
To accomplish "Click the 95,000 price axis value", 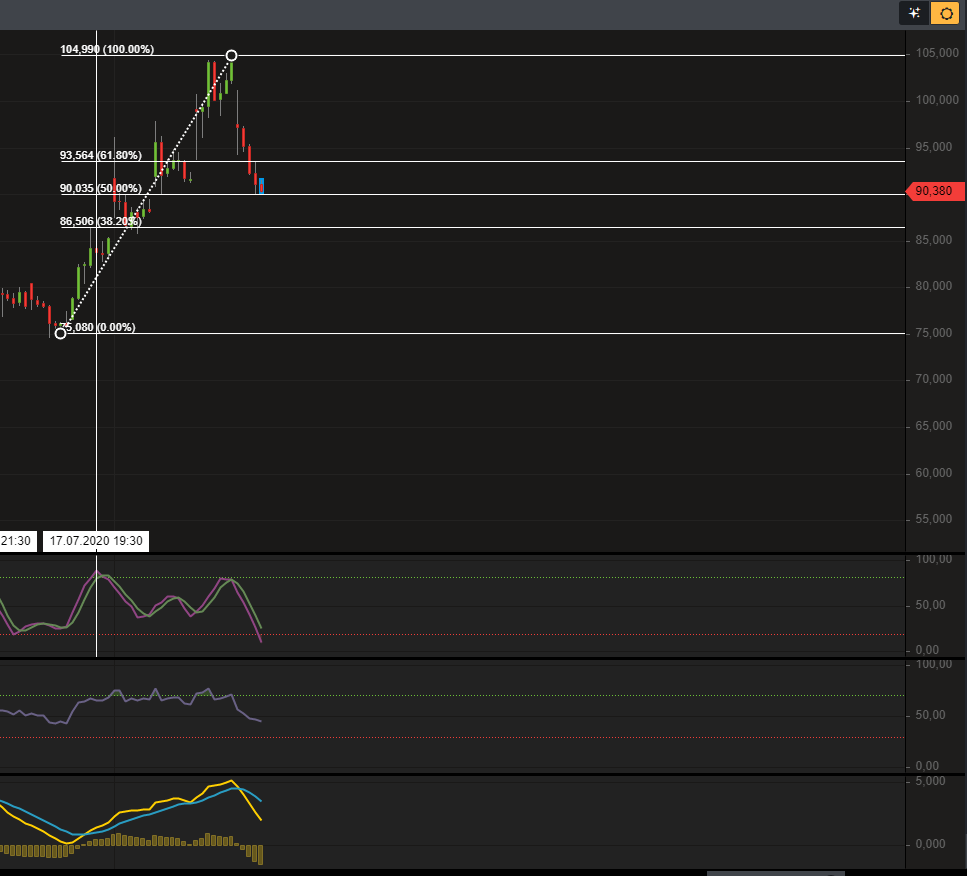I will 934,147.
